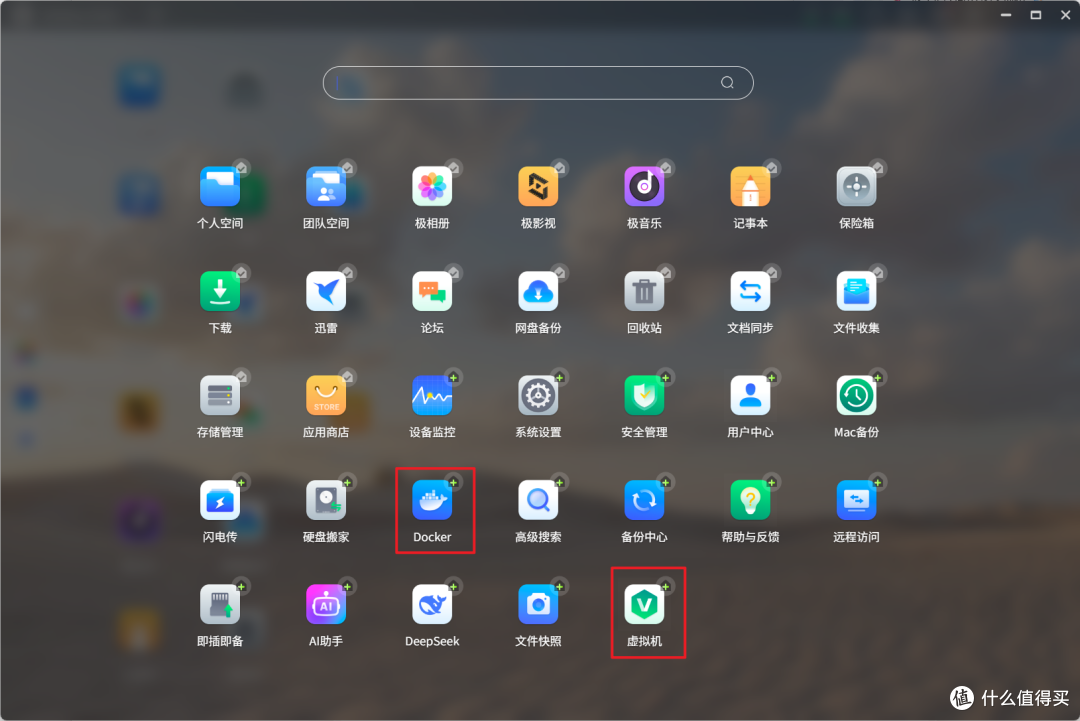
Task: Launch 闪电传 fast transfer
Action: 220,501
